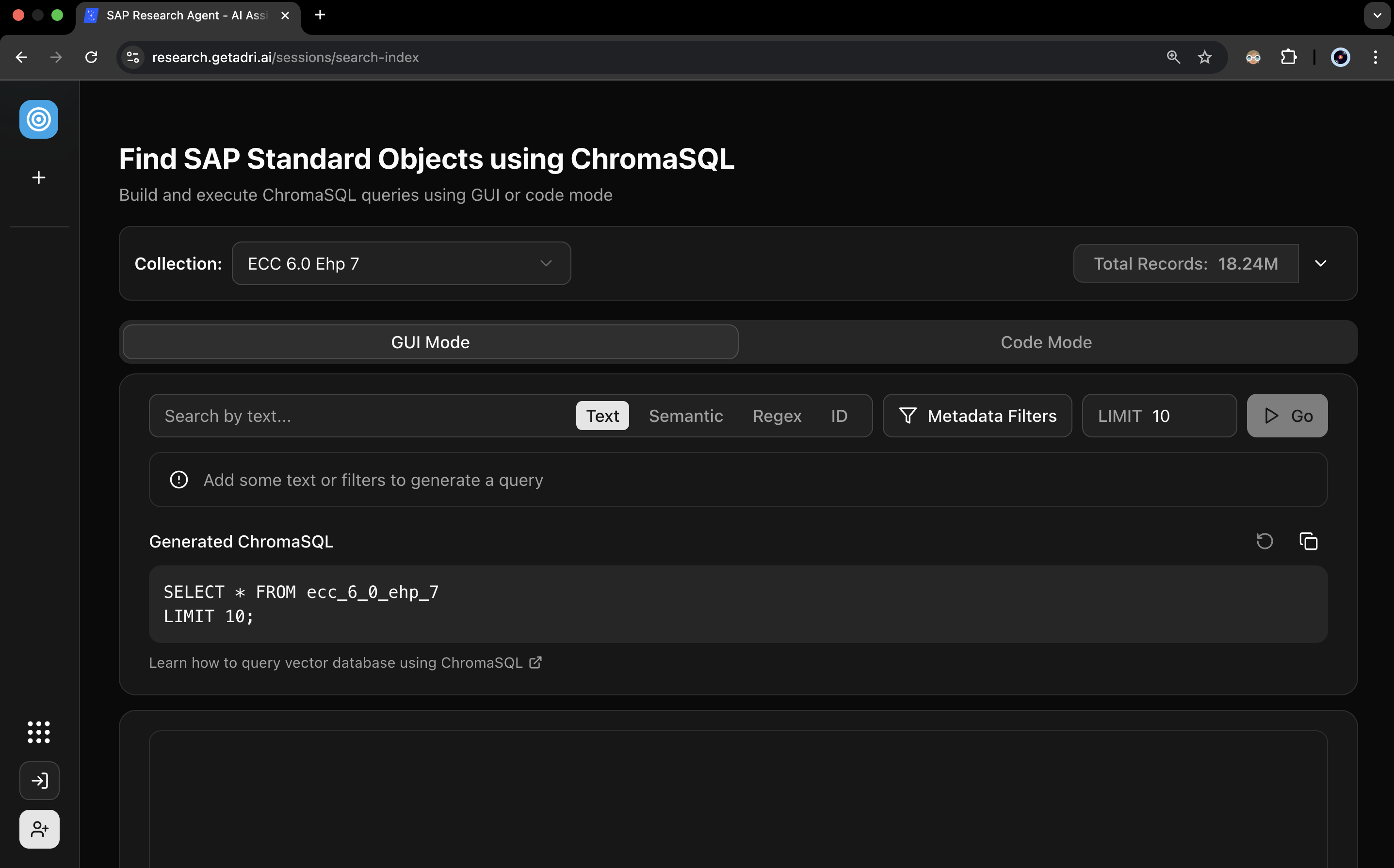The width and height of the screenshot is (1394, 868).
Task: Open the Collection dropdown showing ECC 6.0 Ehp 7
Action: point(401,263)
